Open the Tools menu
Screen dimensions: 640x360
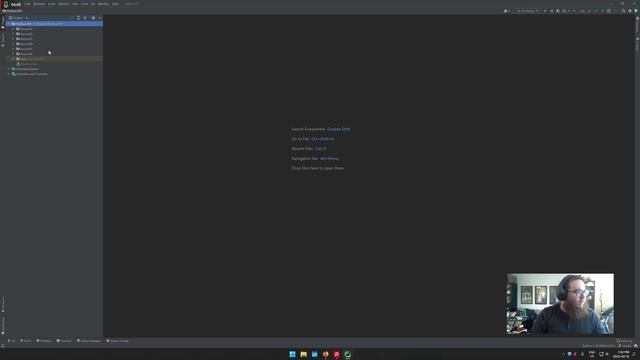coord(84,4)
